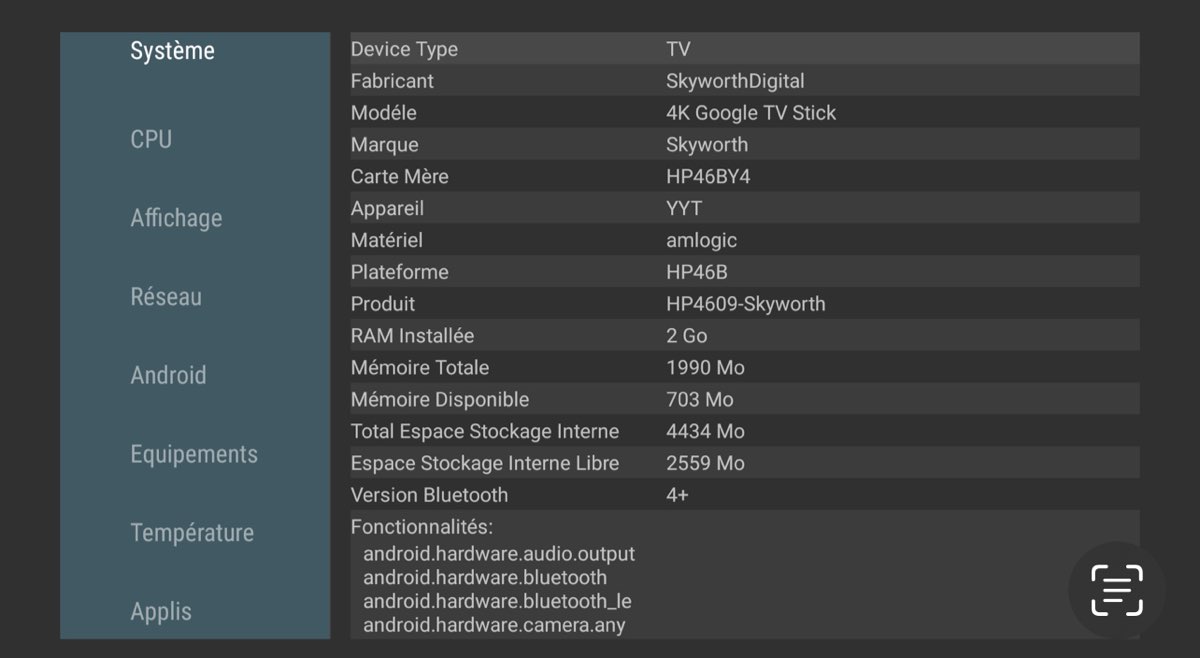Select Espace Stockage Interne Libre label
Viewport: 1200px width, 658px height.
(x=485, y=463)
